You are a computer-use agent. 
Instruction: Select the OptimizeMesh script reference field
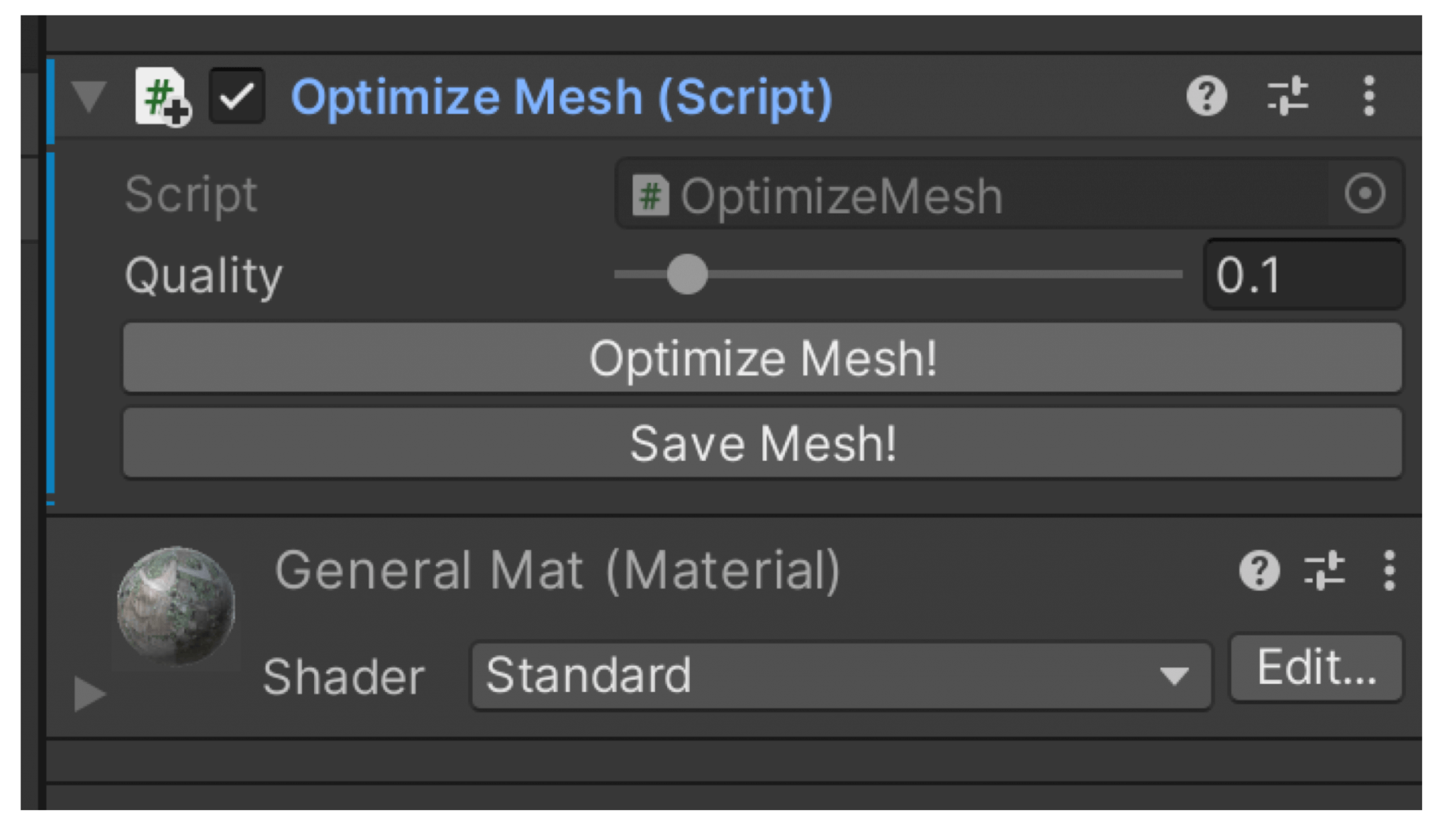point(978,194)
